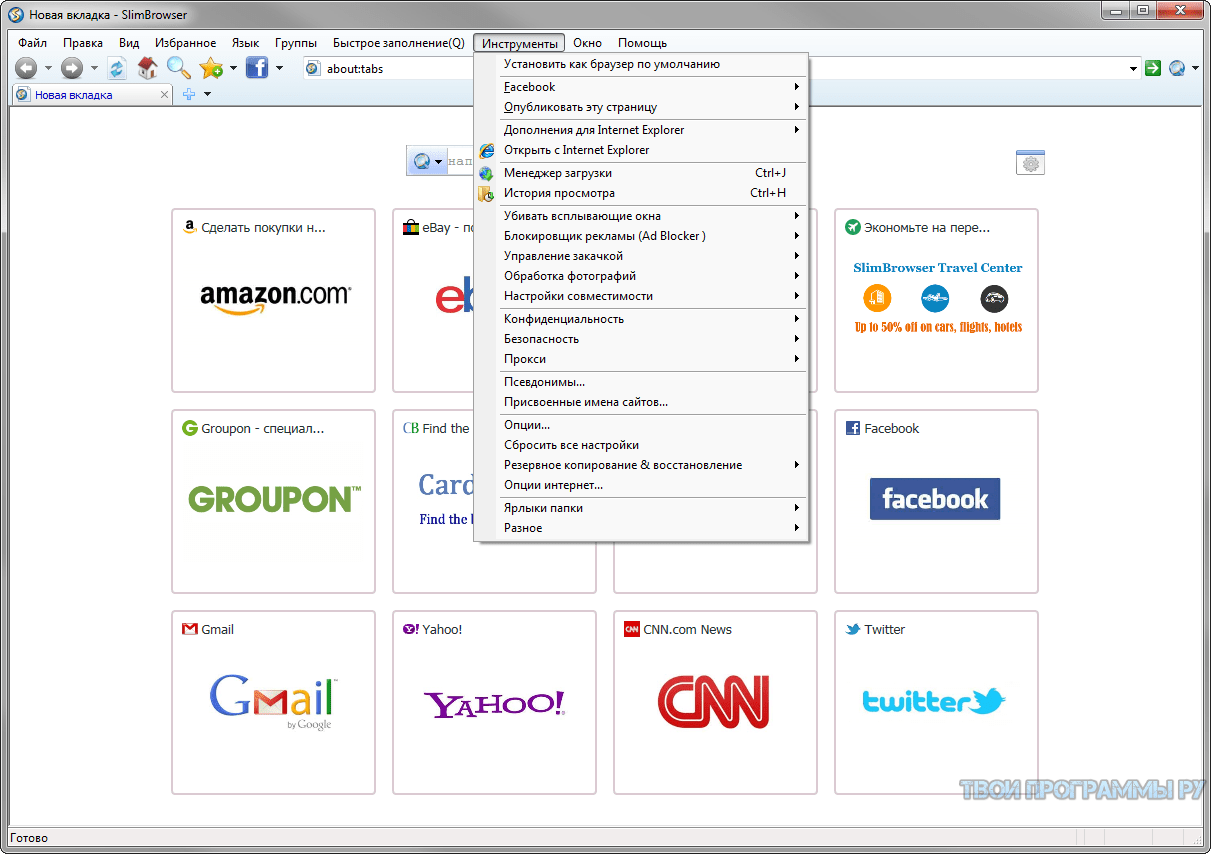The width and height of the screenshot is (1211, 854).
Task: Open the Вид menu
Action: [x=129, y=43]
